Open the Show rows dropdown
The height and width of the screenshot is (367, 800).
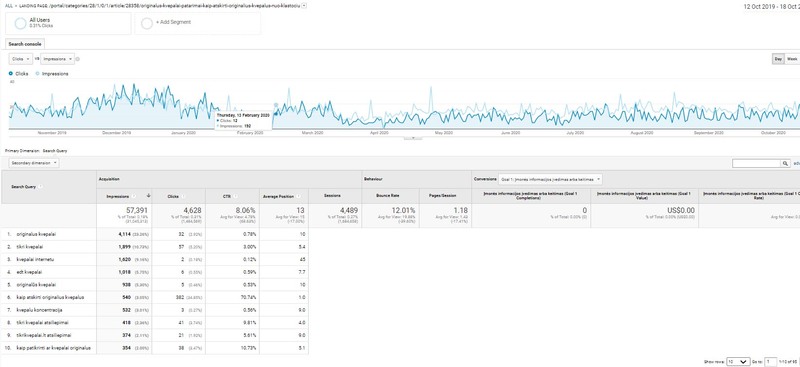click(x=738, y=361)
